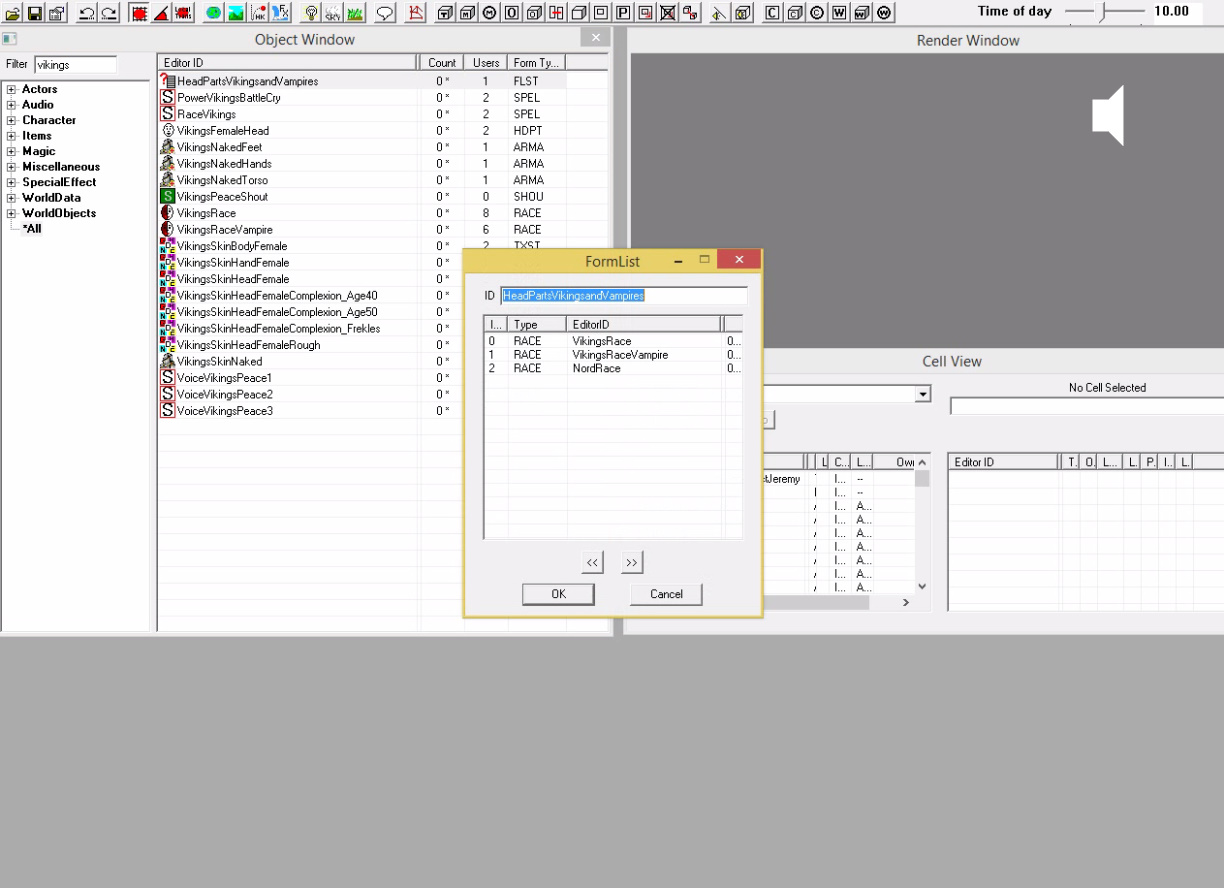Select the NordRace row in FormList

point(613,368)
